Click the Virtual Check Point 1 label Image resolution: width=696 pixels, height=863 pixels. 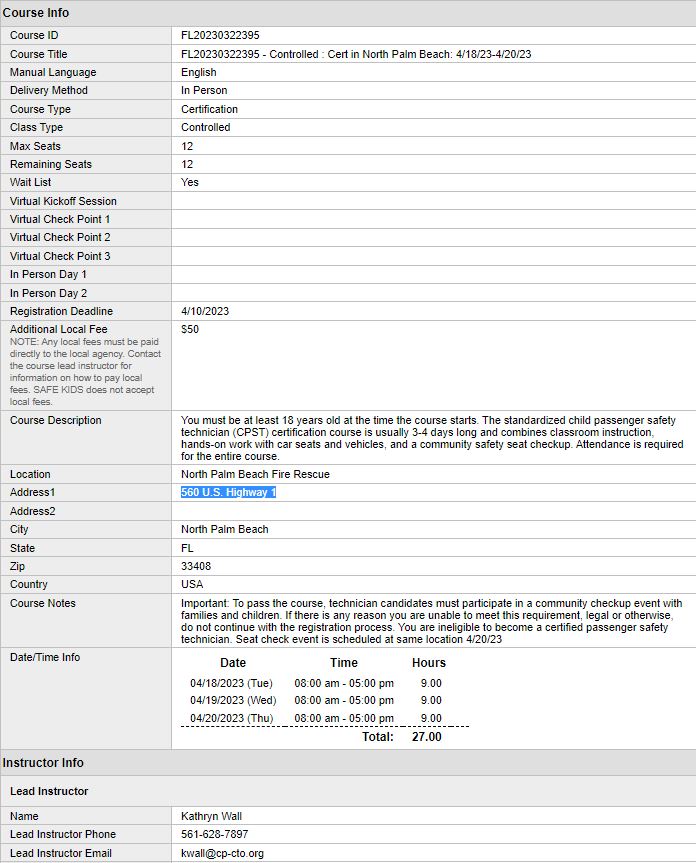click(60, 219)
